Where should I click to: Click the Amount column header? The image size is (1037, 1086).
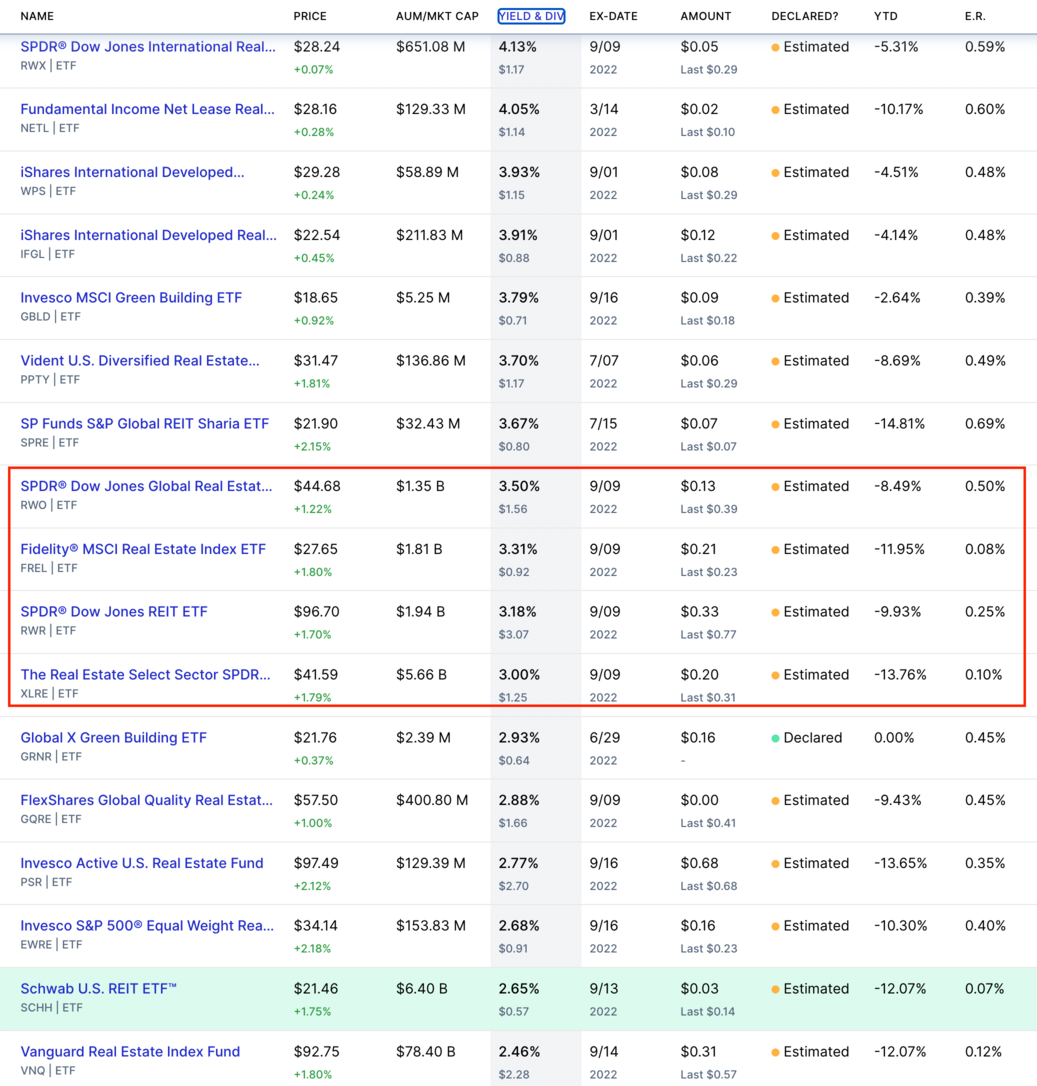point(706,16)
